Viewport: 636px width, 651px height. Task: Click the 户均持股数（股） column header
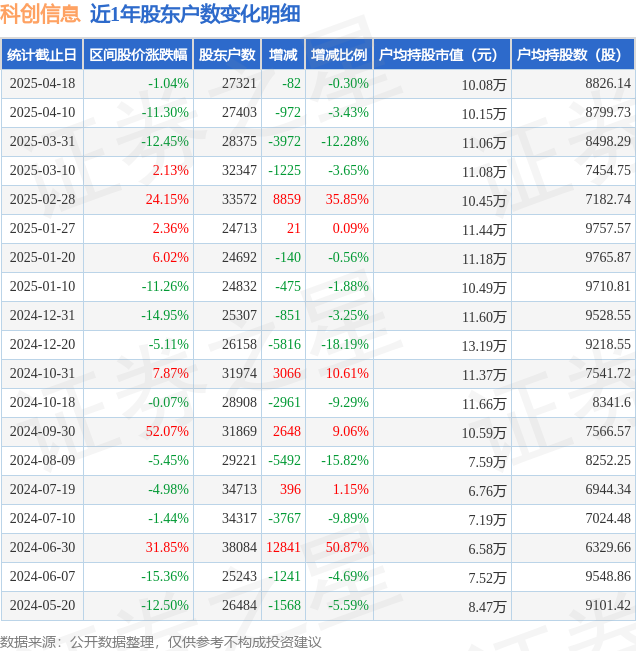click(573, 54)
